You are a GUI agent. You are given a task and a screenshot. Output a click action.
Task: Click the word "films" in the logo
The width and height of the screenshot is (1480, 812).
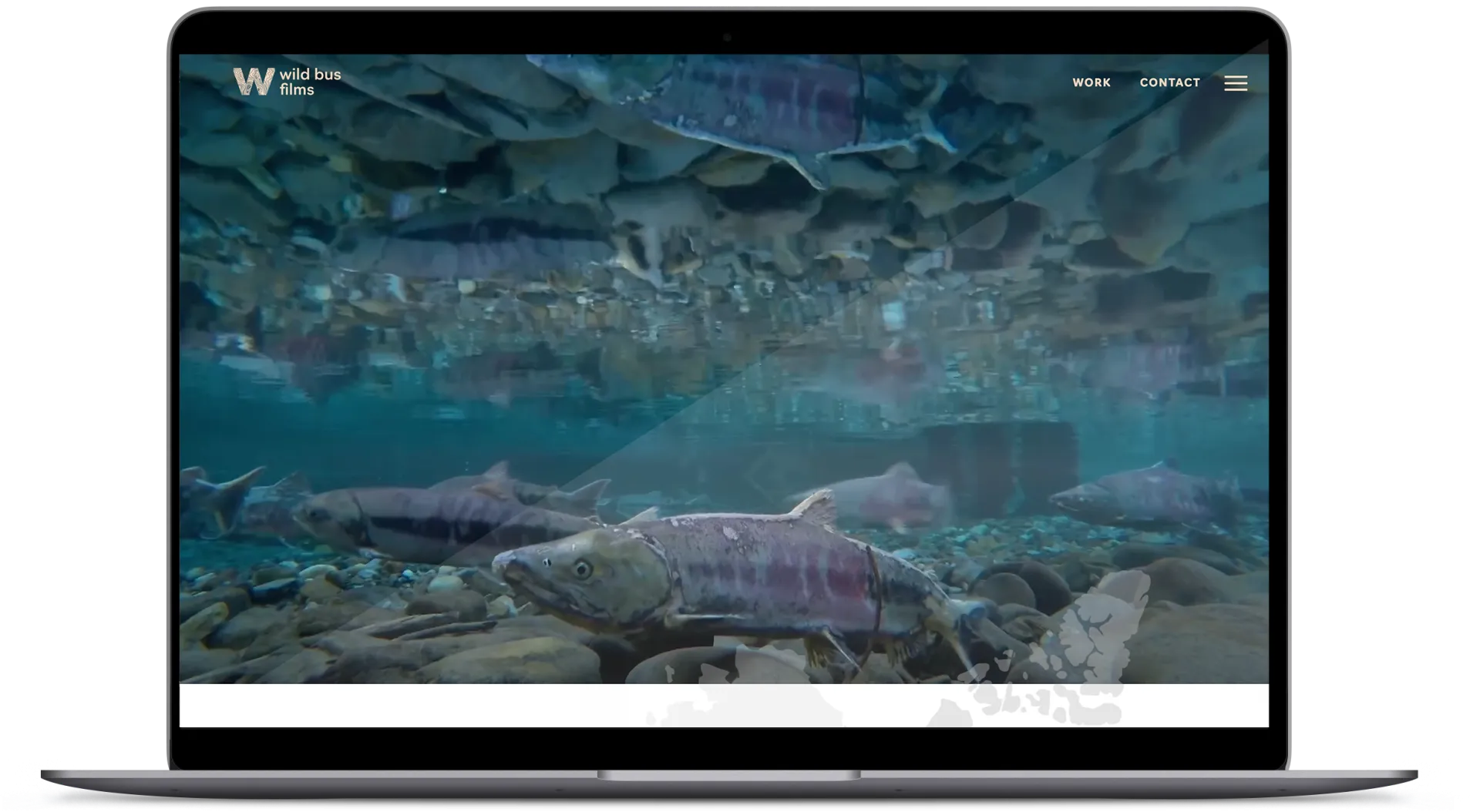[x=297, y=90]
